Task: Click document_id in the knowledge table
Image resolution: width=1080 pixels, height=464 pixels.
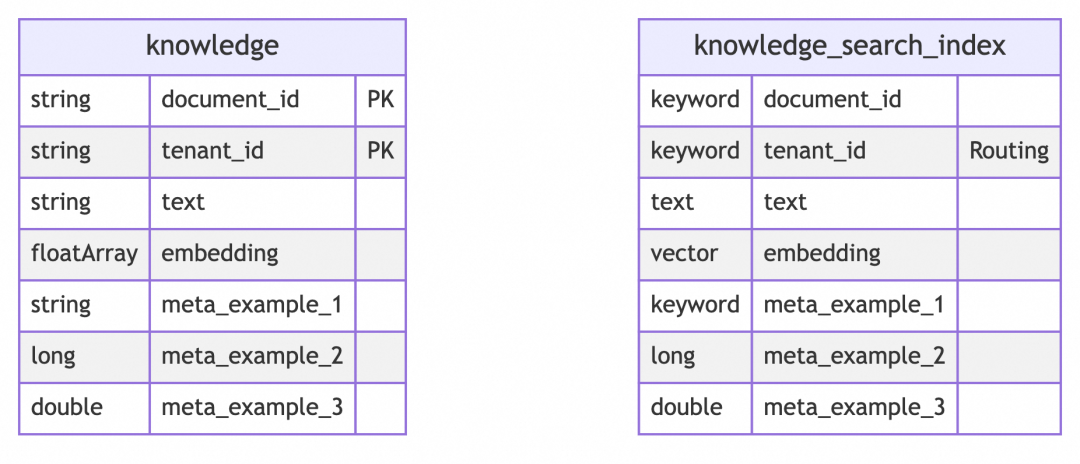Action: click(x=230, y=100)
